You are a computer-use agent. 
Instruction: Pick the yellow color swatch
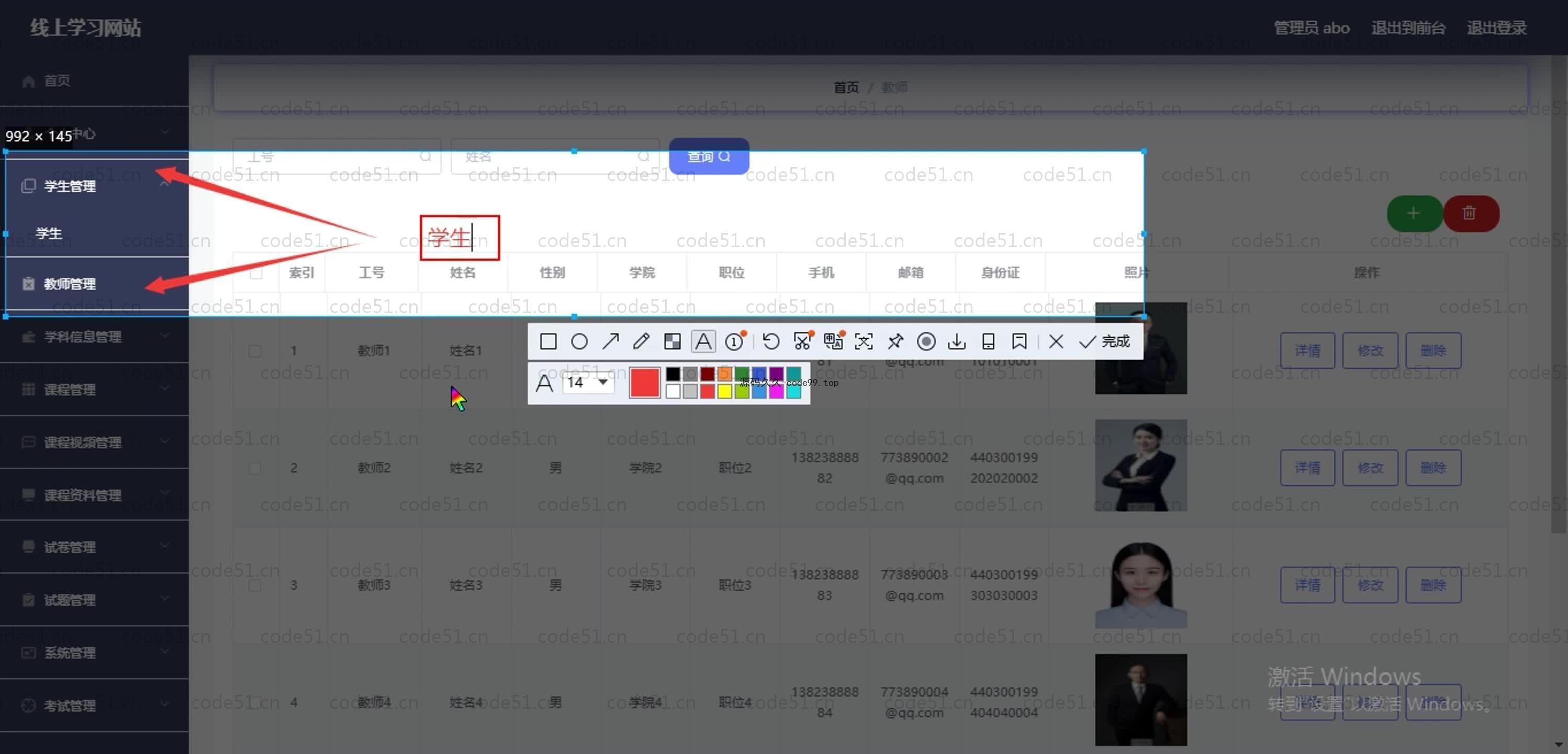pyautogui.click(x=724, y=392)
